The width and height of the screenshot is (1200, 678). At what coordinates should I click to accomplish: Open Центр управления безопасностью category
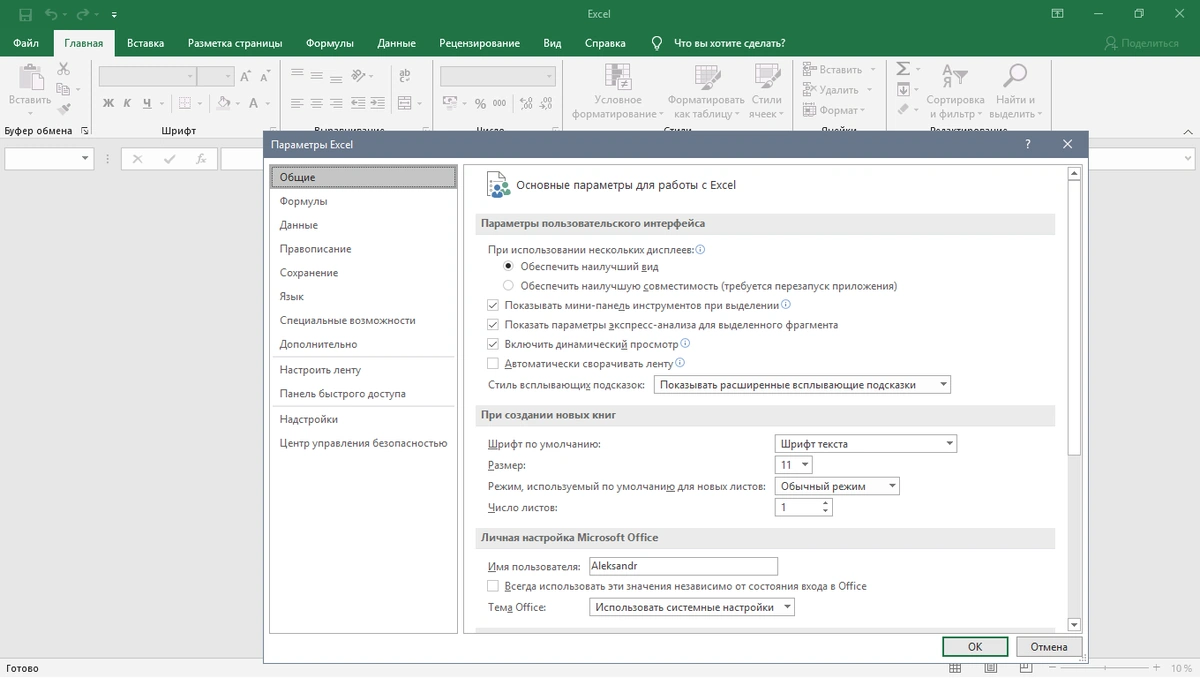tap(363, 443)
